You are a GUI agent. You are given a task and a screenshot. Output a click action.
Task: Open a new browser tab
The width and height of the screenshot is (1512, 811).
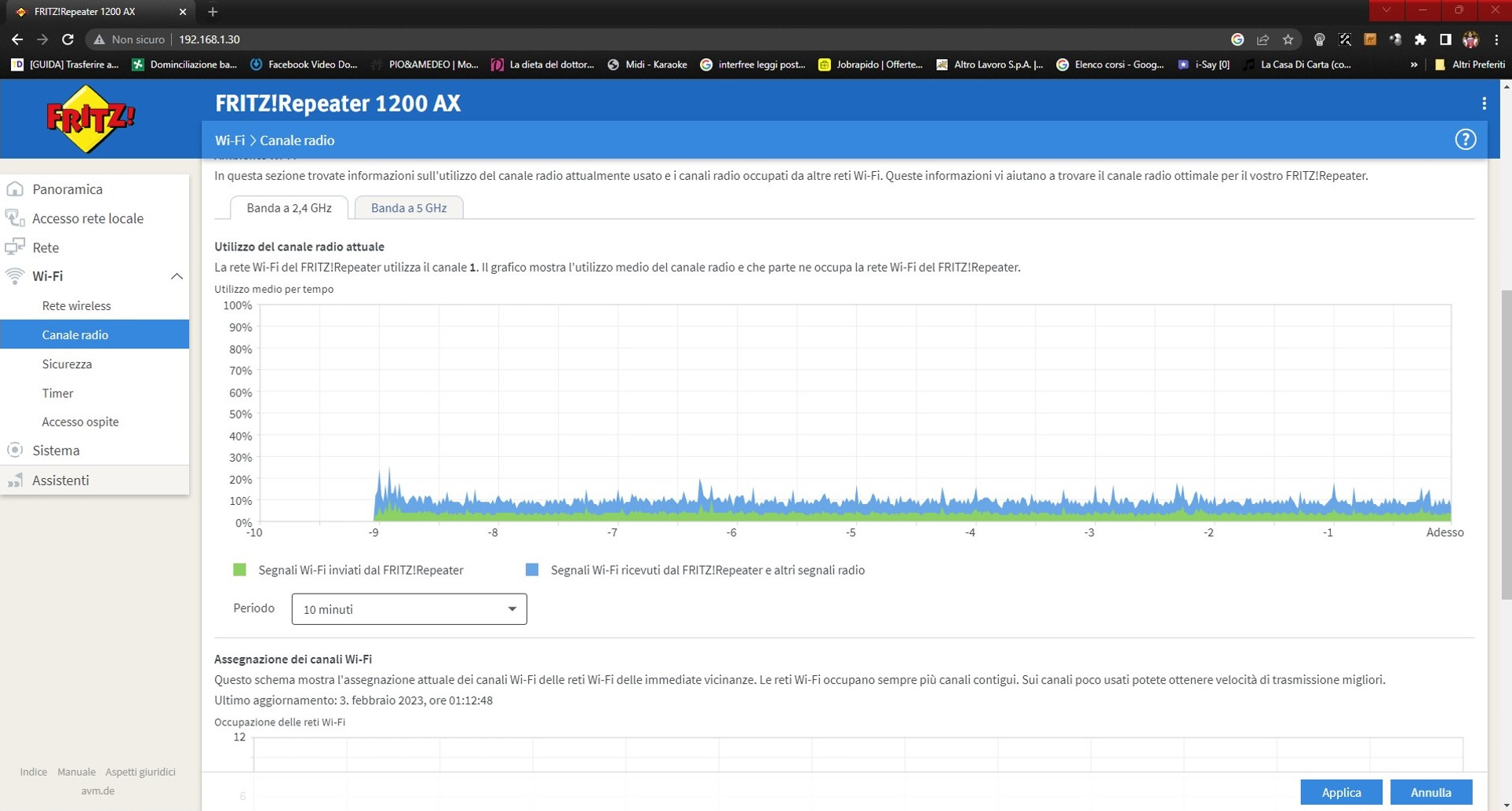(213, 12)
